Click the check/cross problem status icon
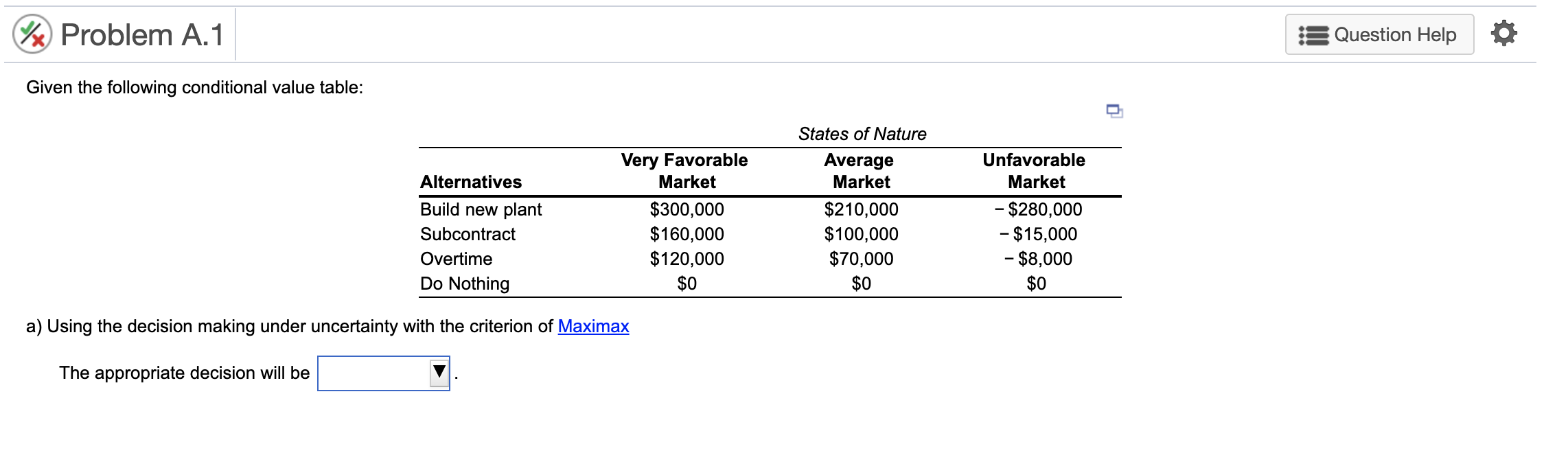 click(x=32, y=34)
